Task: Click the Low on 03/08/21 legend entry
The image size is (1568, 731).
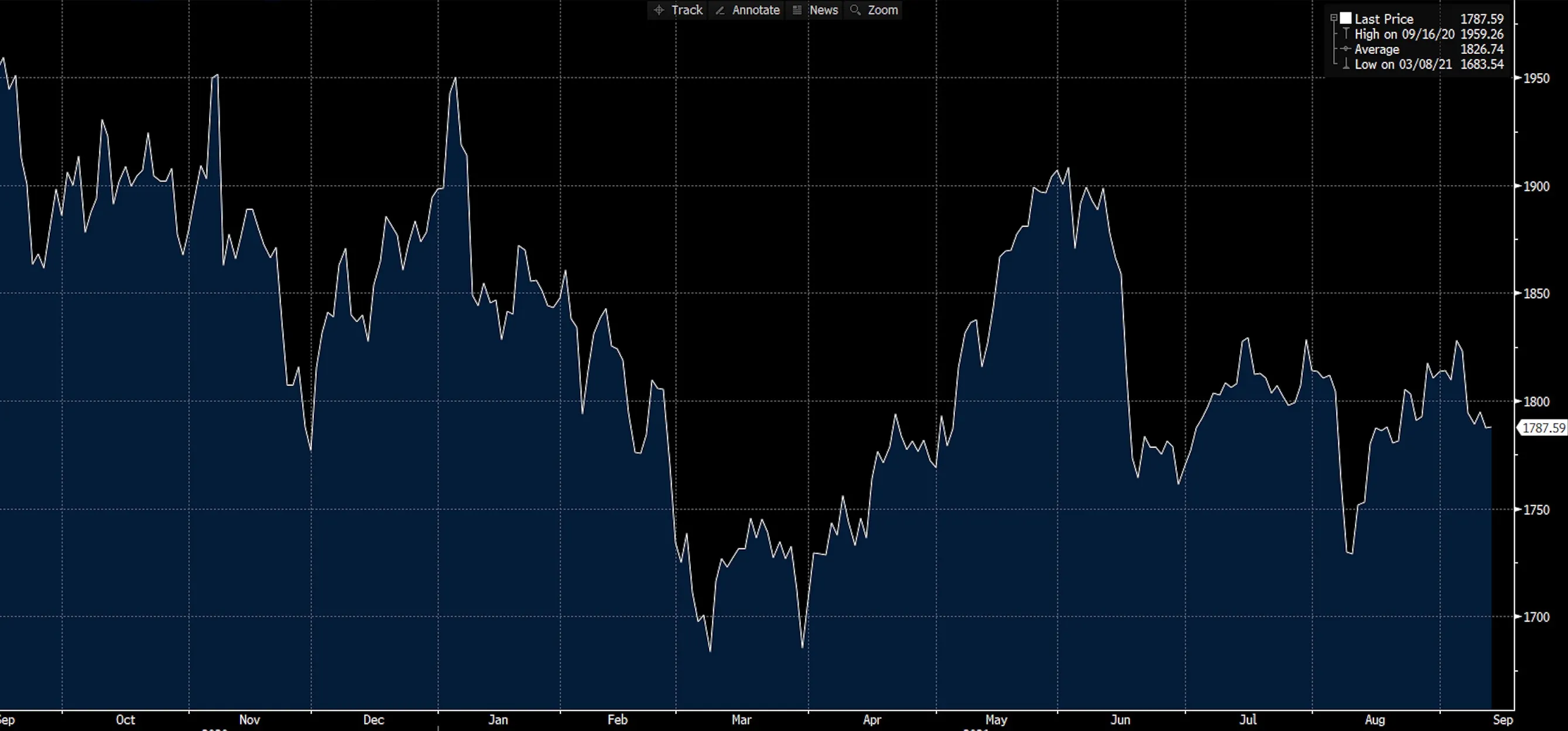Action: [x=1403, y=64]
